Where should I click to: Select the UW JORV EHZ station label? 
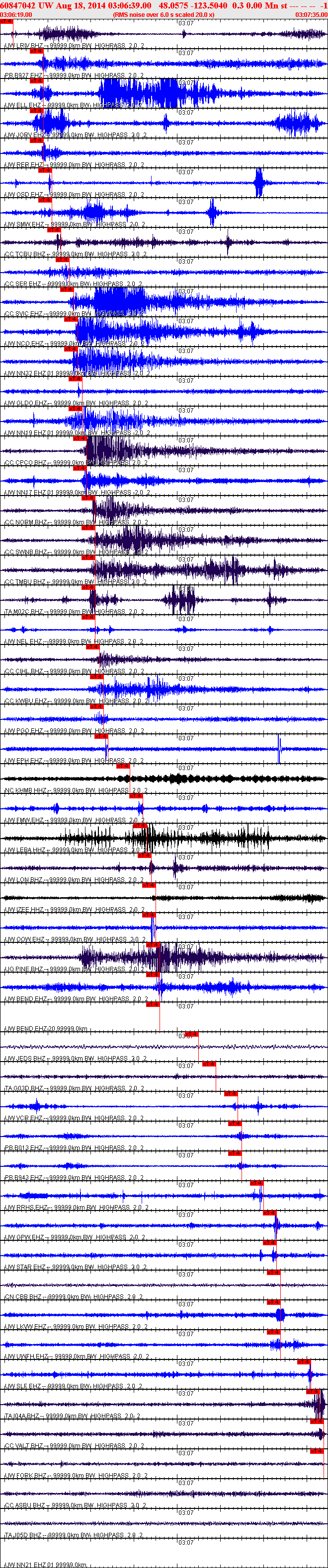[76, 135]
